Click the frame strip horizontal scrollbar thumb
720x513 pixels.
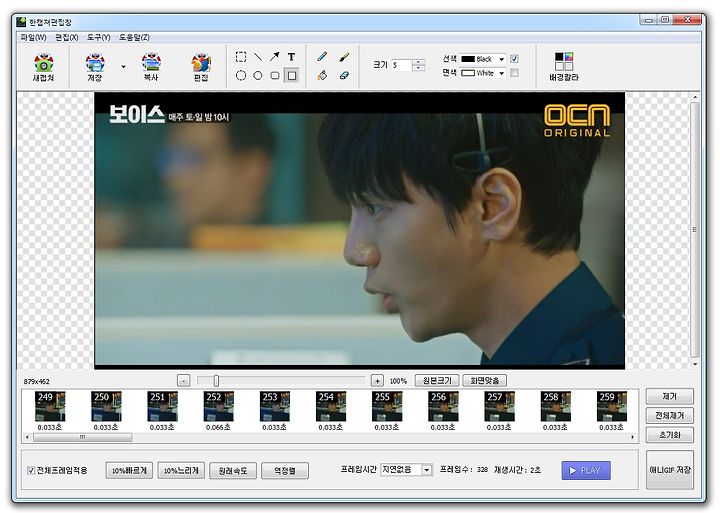(x=83, y=437)
